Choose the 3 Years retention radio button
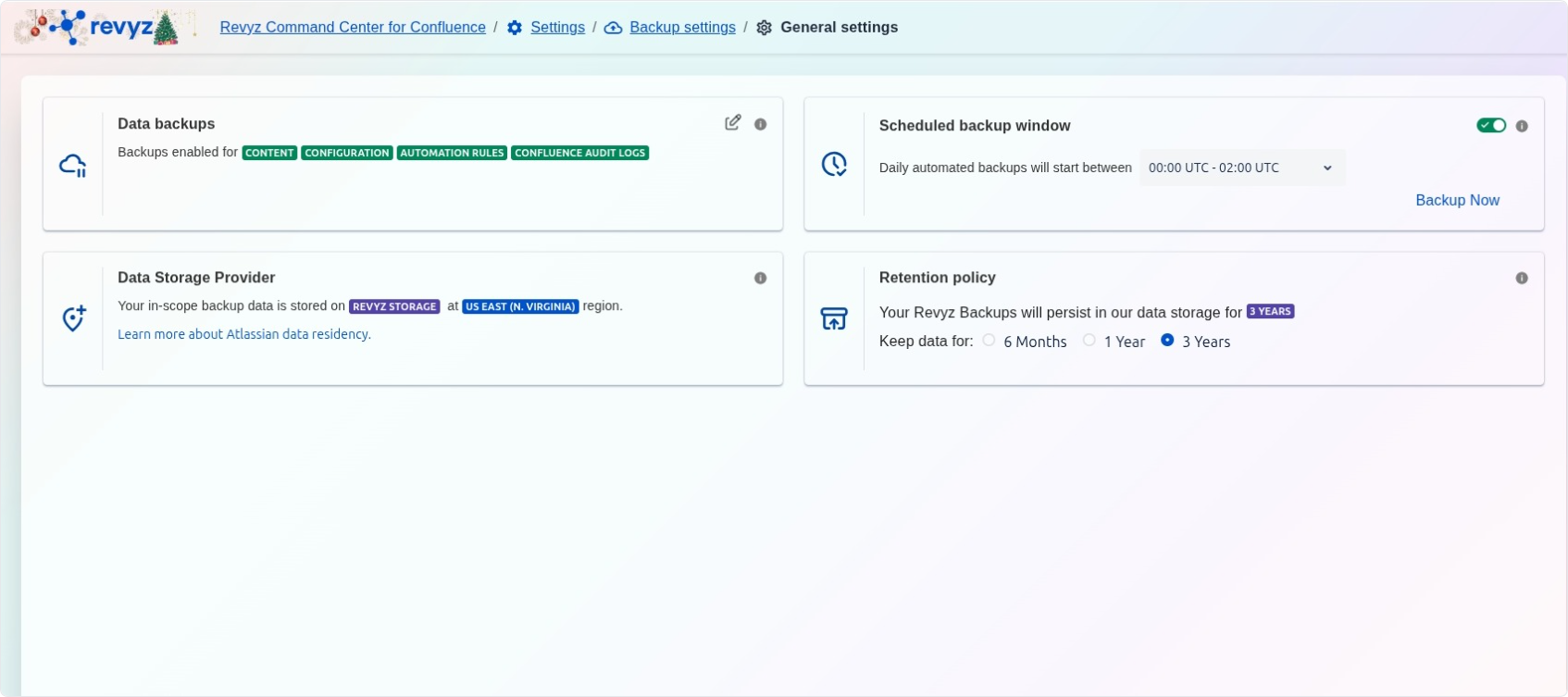The height and width of the screenshot is (697, 1568). (x=1167, y=341)
